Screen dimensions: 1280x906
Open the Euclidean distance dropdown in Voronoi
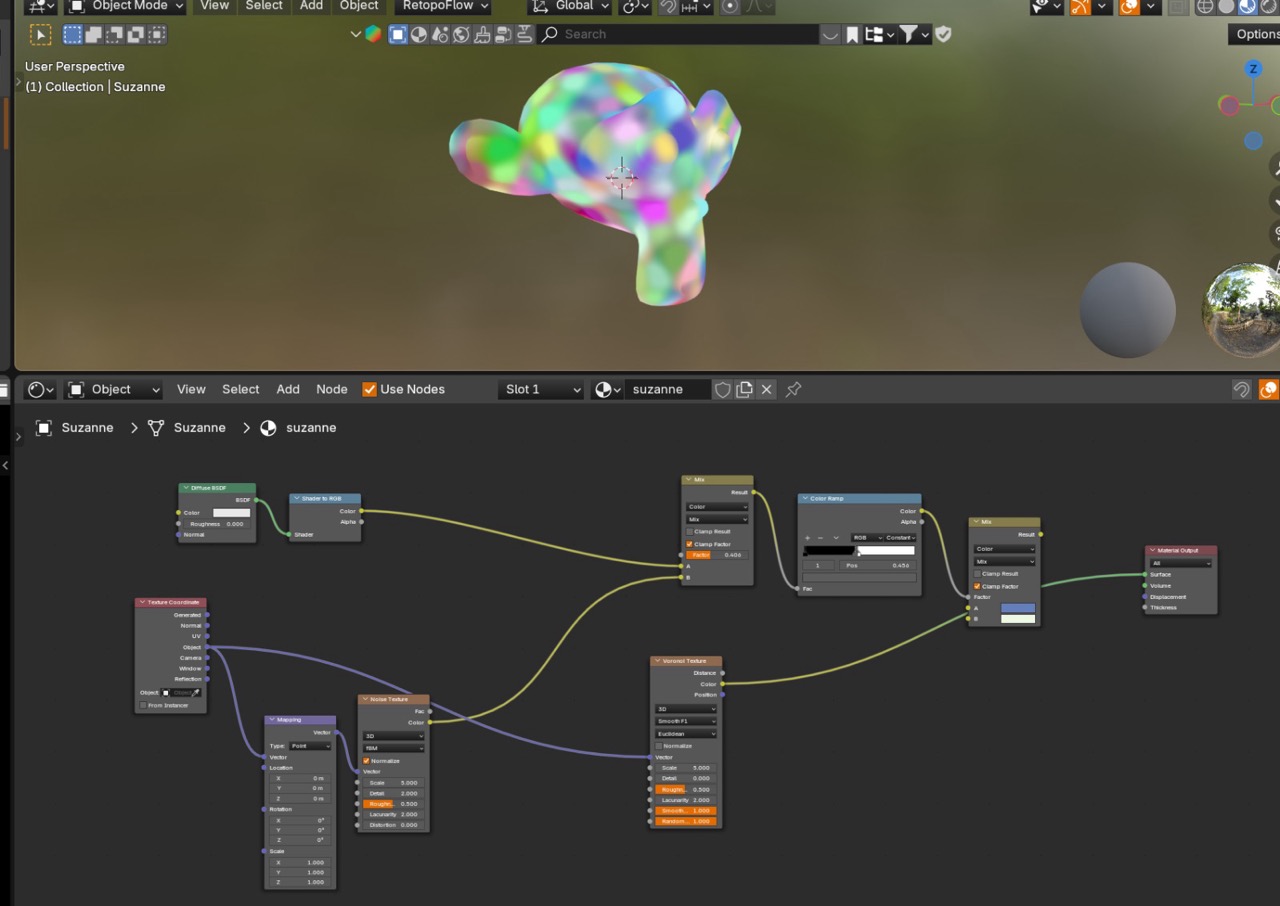pos(686,733)
